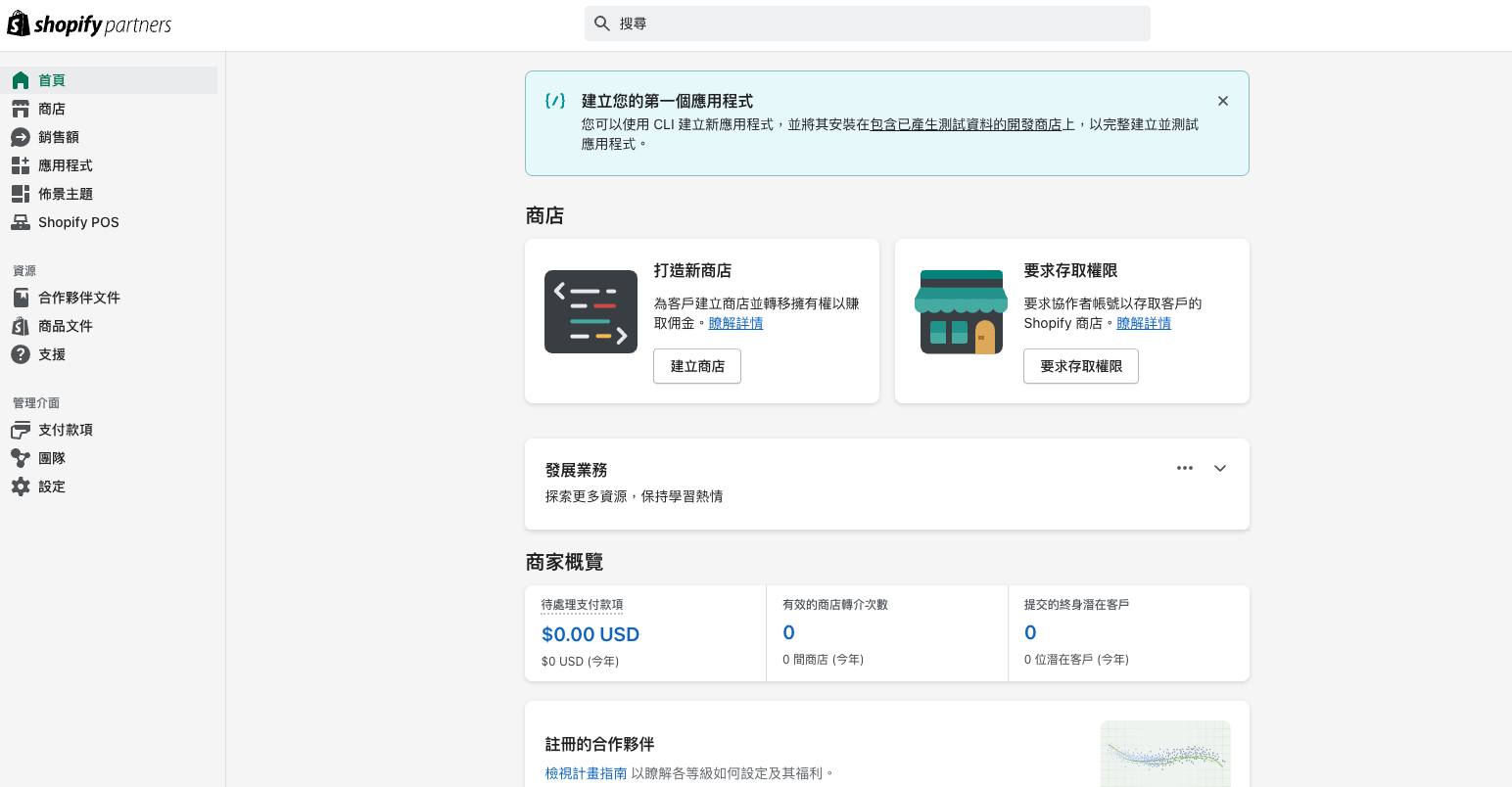Dismiss the 建立您的第一個應用程式 banner
Image resolution: width=1512 pixels, height=787 pixels.
[x=1223, y=101]
